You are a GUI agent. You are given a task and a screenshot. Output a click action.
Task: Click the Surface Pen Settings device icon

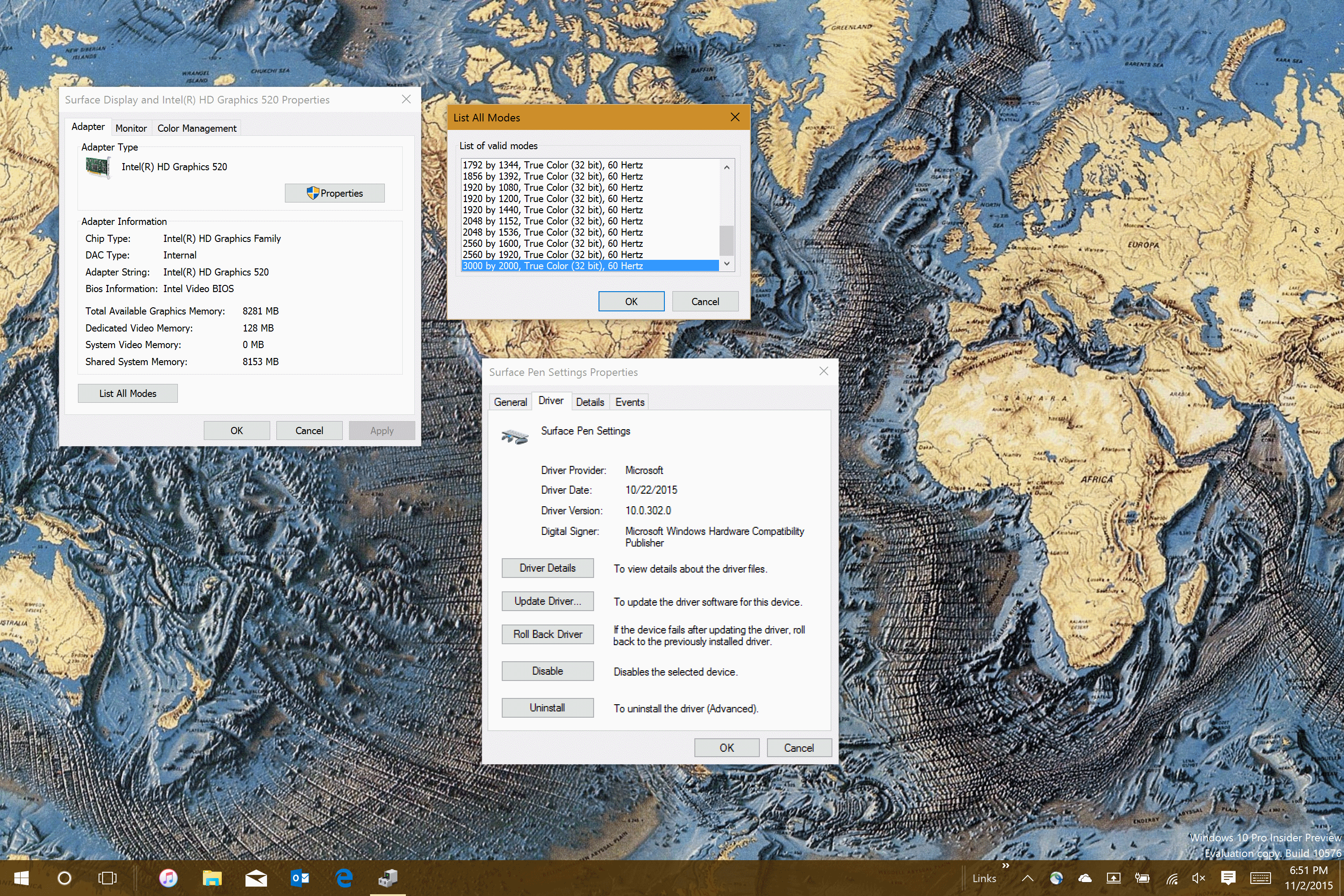[514, 436]
